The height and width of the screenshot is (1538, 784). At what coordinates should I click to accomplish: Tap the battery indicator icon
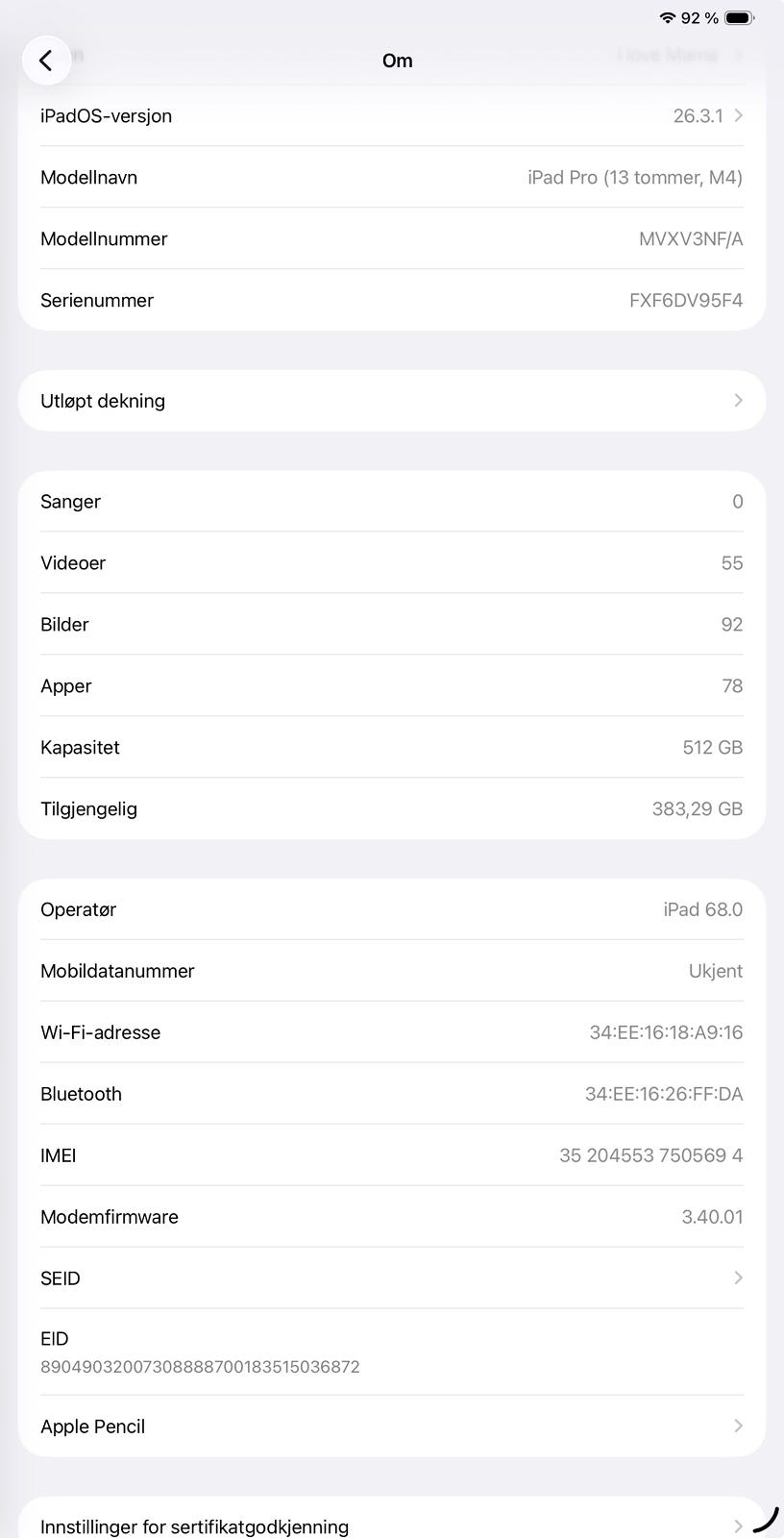pyautogui.click(x=739, y=18)
